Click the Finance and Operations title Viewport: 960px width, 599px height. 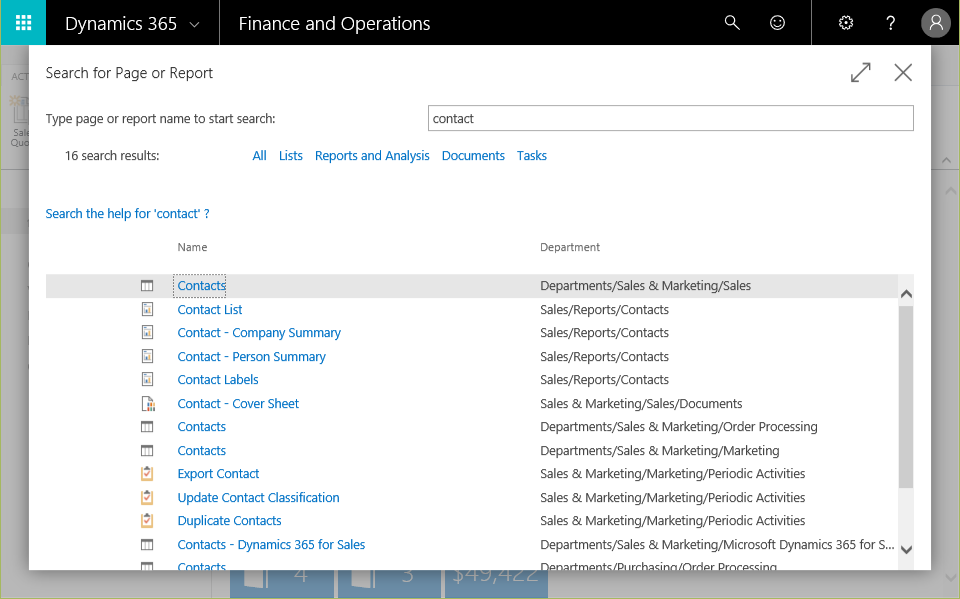(334, 23)
